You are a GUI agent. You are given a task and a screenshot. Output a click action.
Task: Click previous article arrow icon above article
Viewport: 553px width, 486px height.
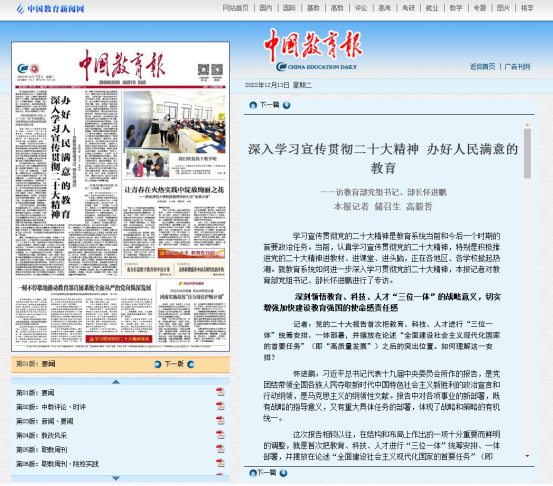pyautogui.click(x=253, y=105)
